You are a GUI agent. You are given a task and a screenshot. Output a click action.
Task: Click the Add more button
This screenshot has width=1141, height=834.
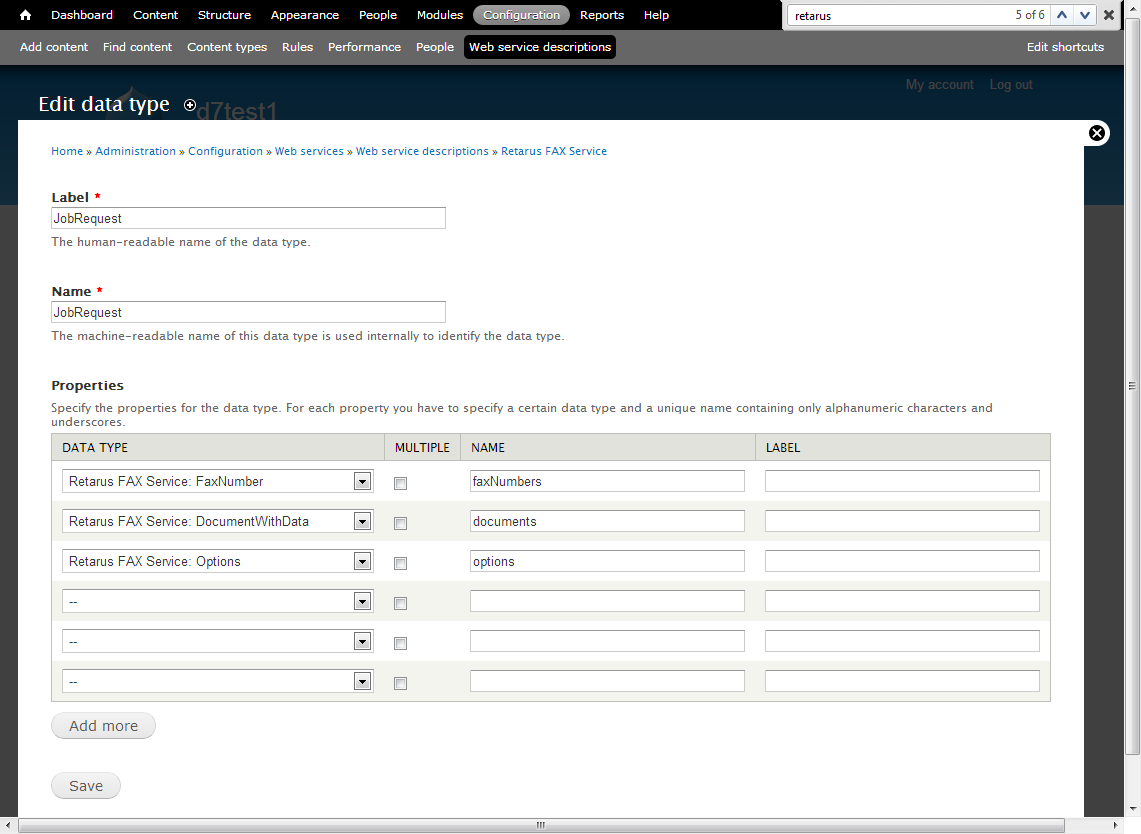pos(103,726)
